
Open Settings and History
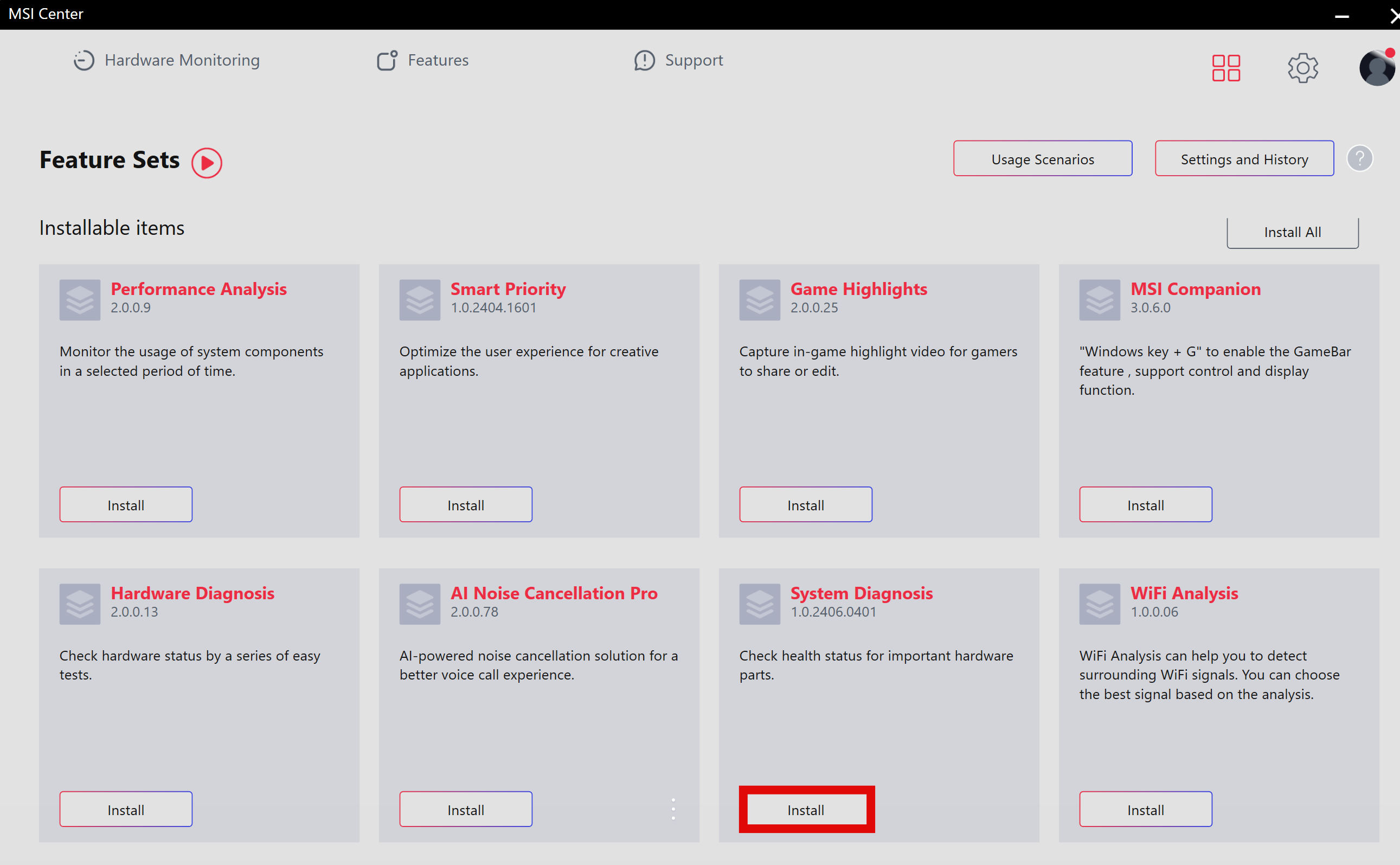coord(1244,158)
